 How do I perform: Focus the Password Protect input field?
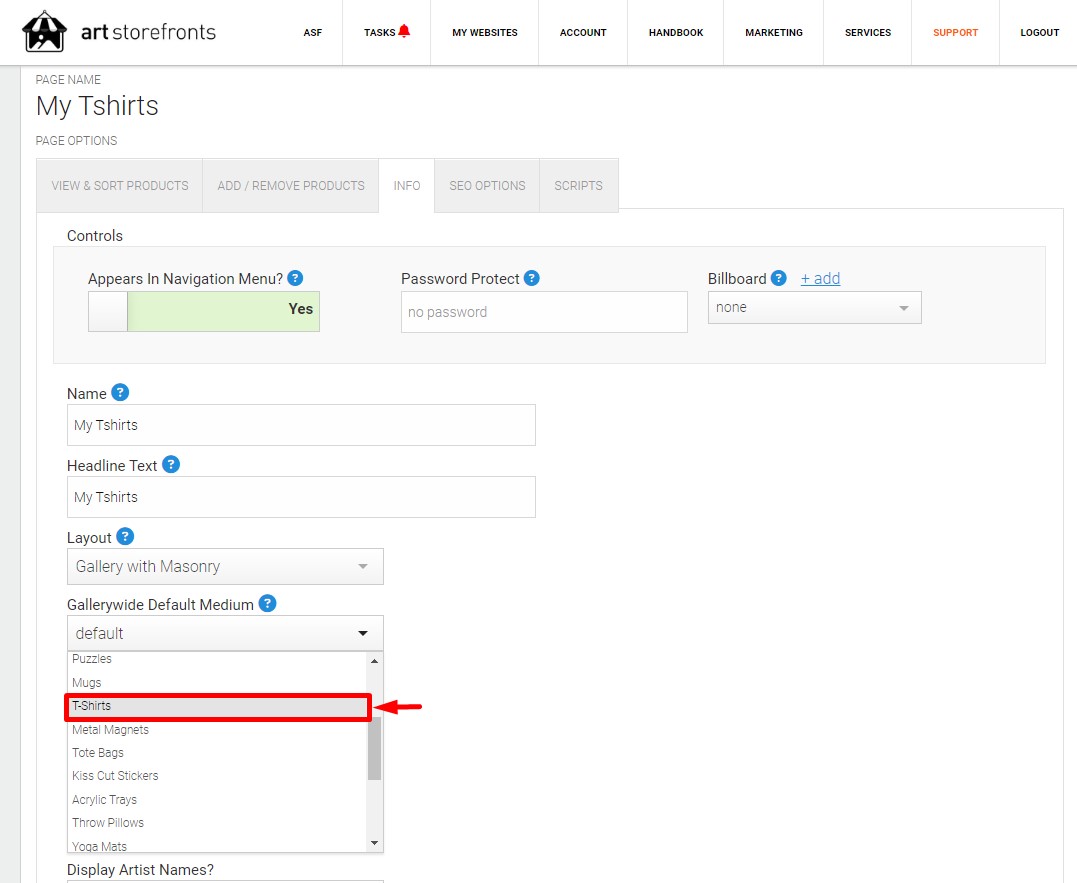click(x=544, y=312)
